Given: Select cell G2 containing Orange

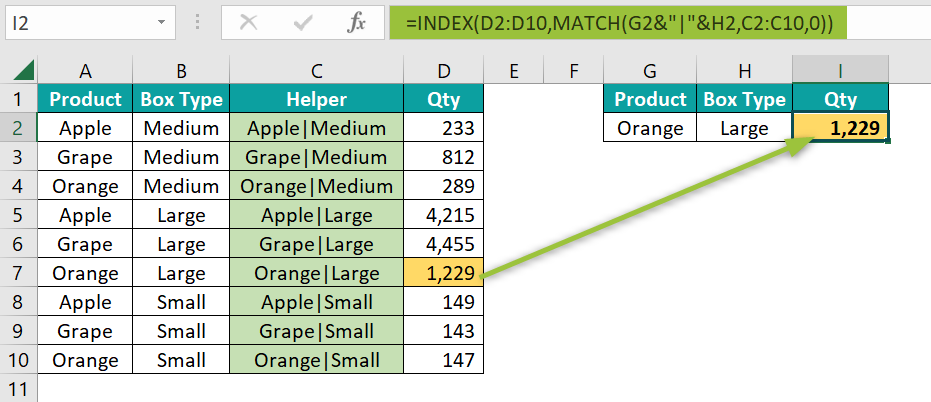Looking at the screenshot, I should (650, 127).
